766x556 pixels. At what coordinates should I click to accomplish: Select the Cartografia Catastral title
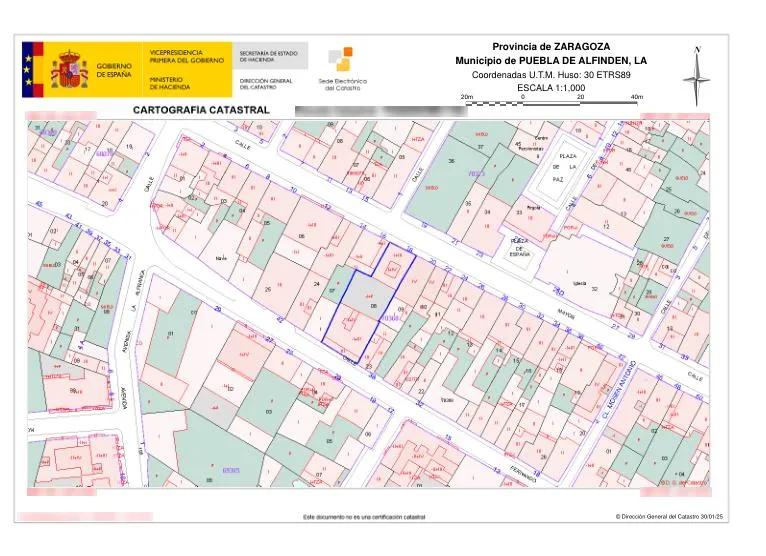pos(201,110)
